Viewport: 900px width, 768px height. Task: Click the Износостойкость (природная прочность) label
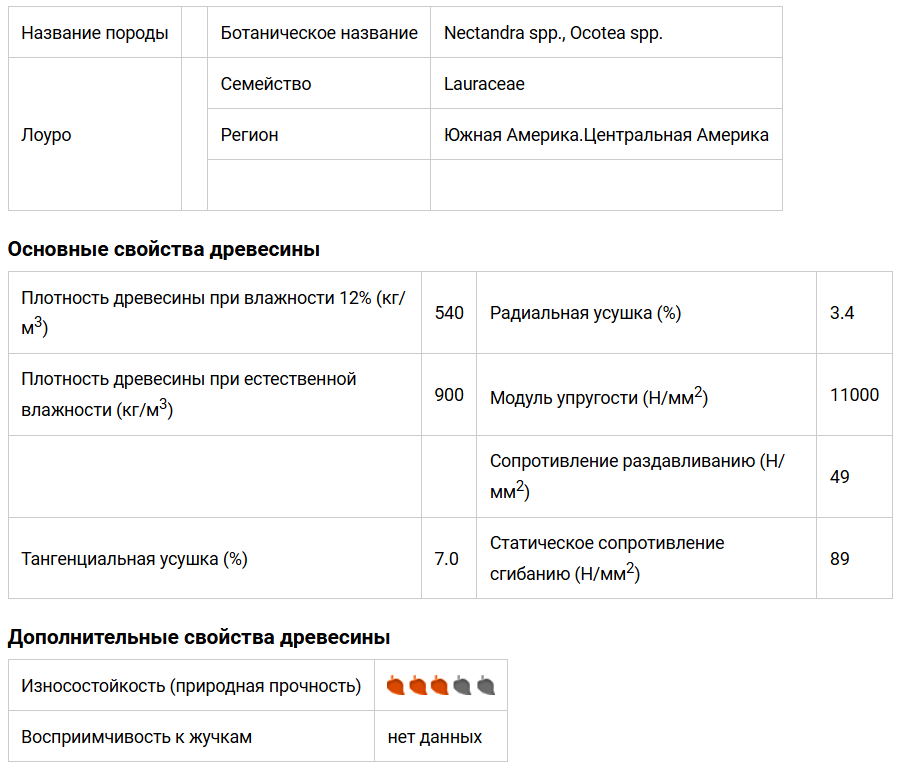[191, 686]
